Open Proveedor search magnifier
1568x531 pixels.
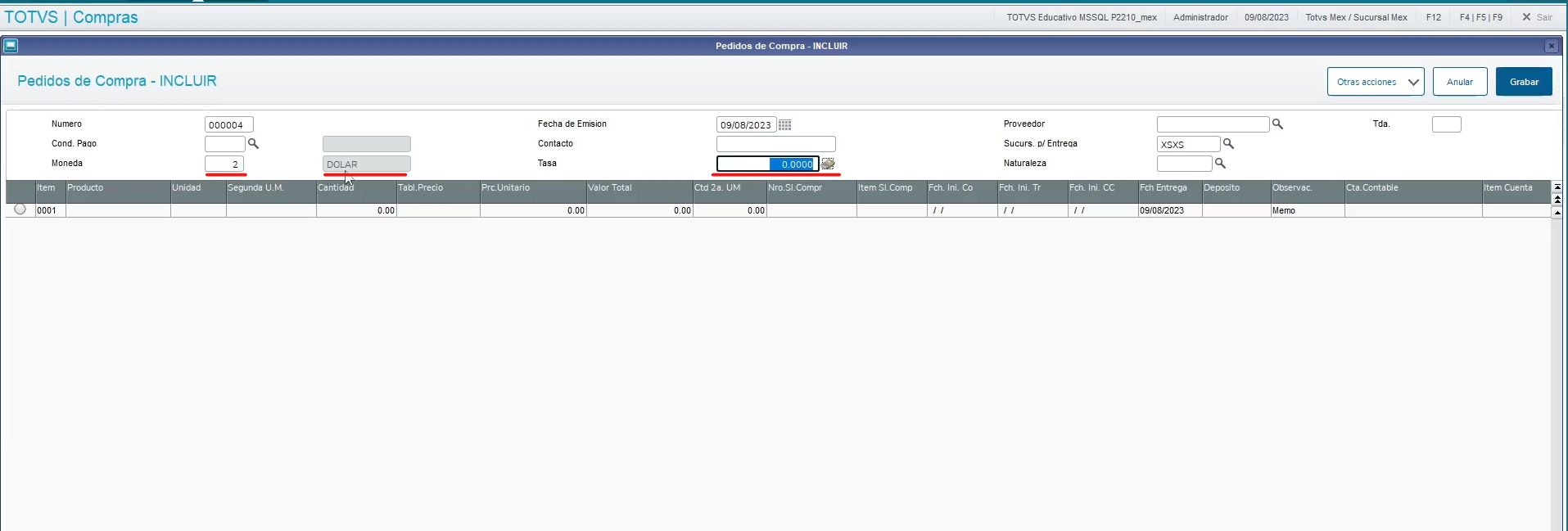point(1277,124)
